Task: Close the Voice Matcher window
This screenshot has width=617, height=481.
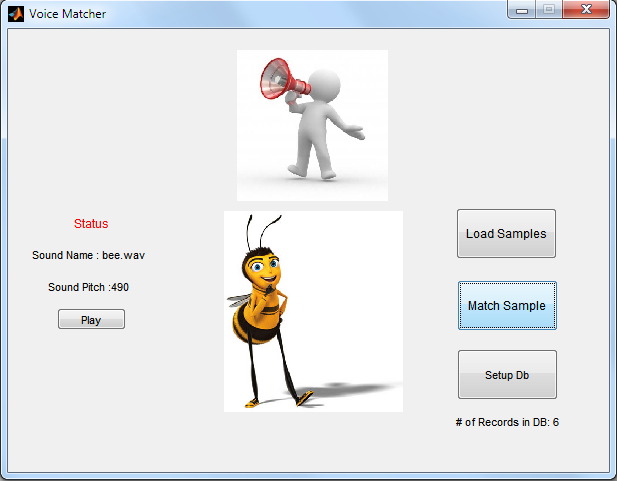Action: coord(586,9)
